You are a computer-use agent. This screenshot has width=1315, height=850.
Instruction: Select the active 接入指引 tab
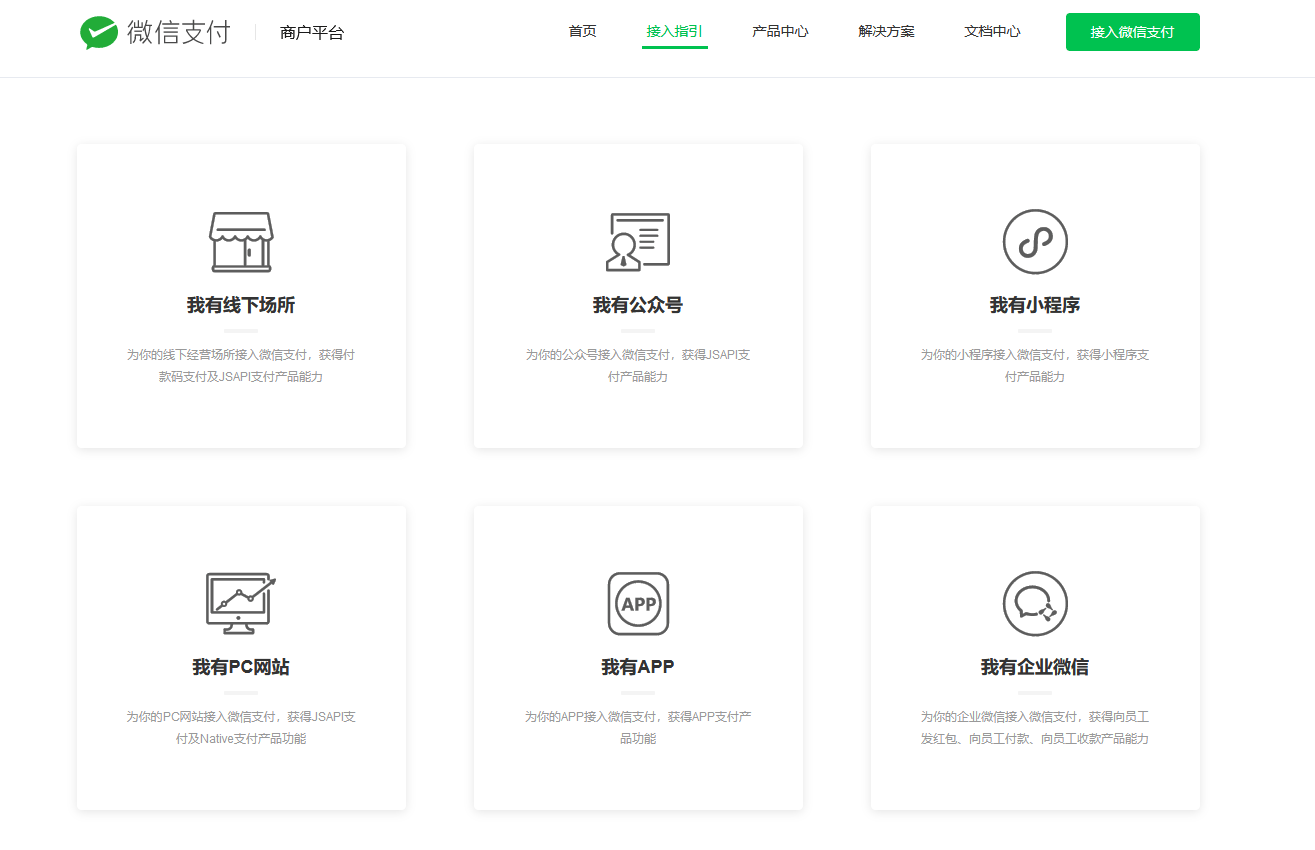pyautogui.click(x=674, y=31)
